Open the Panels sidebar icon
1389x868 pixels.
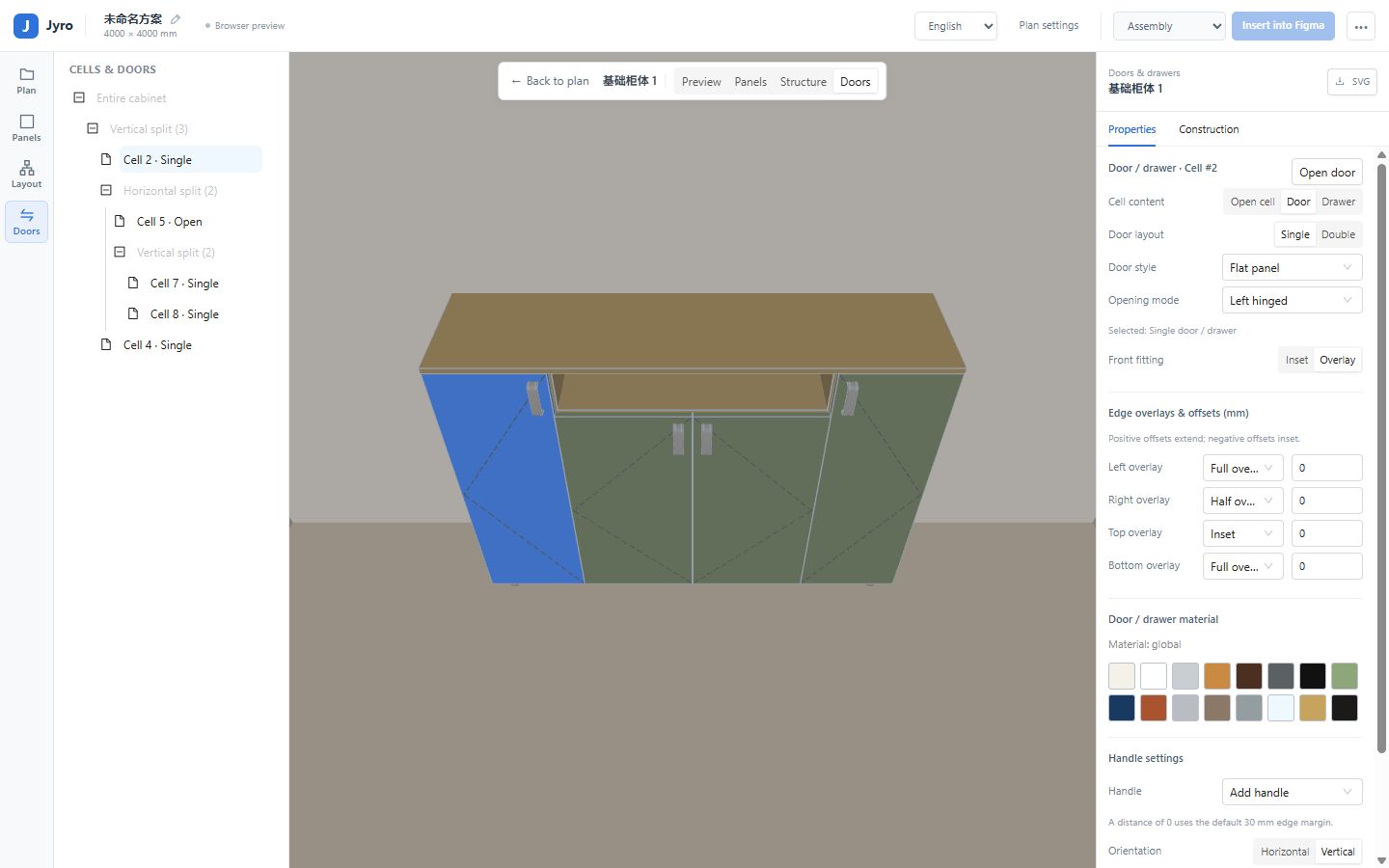(26, 128)
